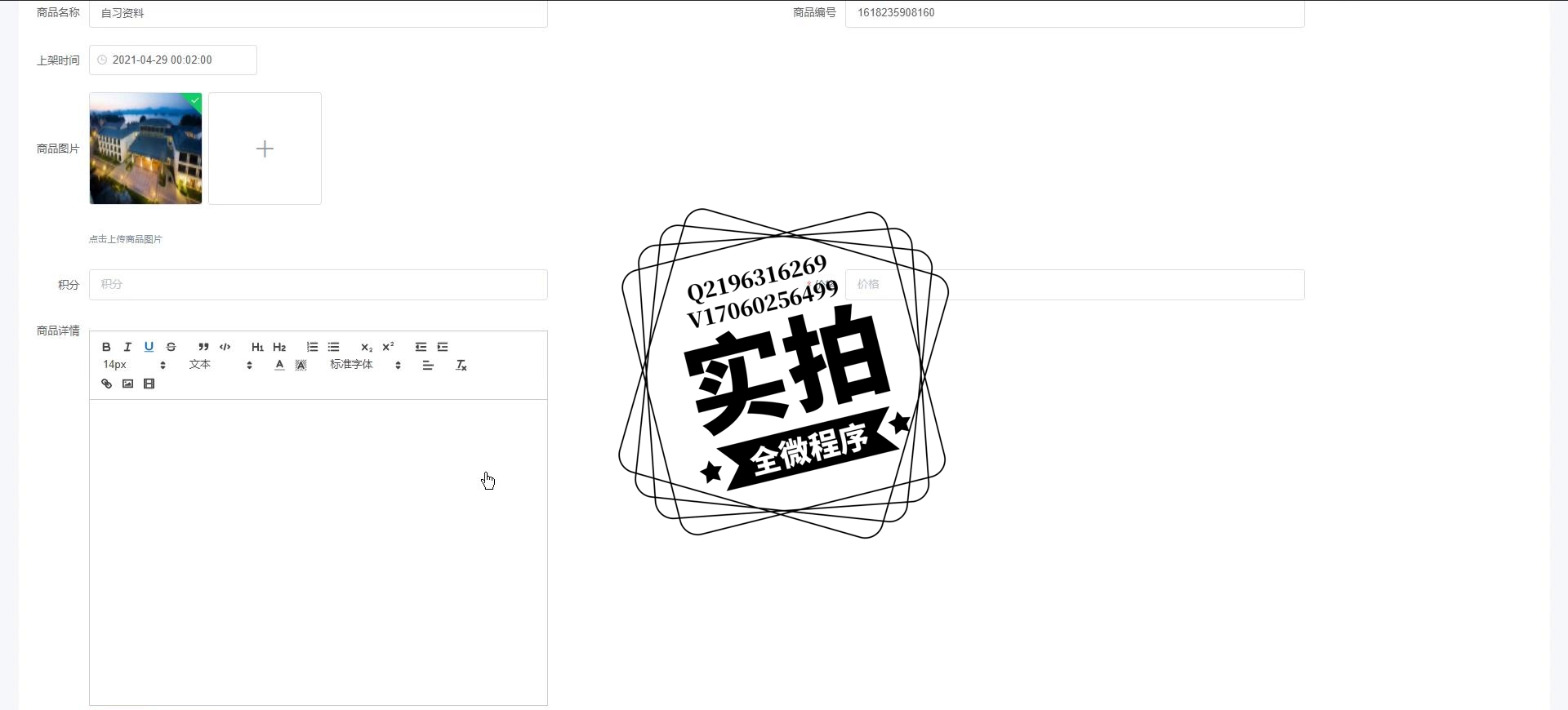This screenshot has width=1568, height=710.
Task: Toggle underline formatting in the editor
Action: [149, 347]
